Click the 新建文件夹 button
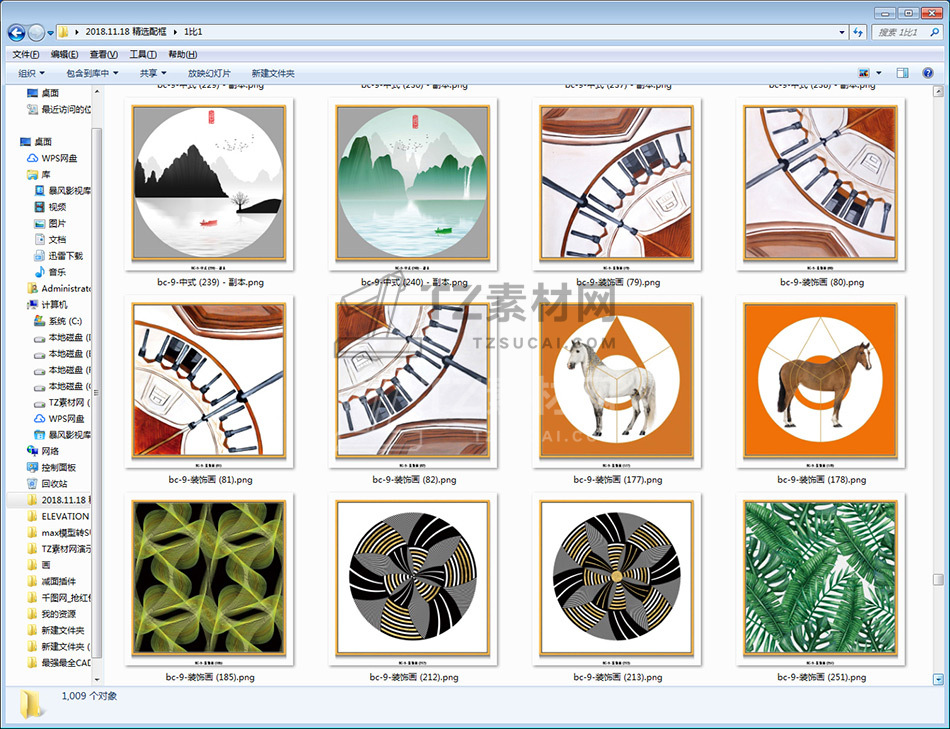This screenshot has width=950, height=729. click(273, 73)
